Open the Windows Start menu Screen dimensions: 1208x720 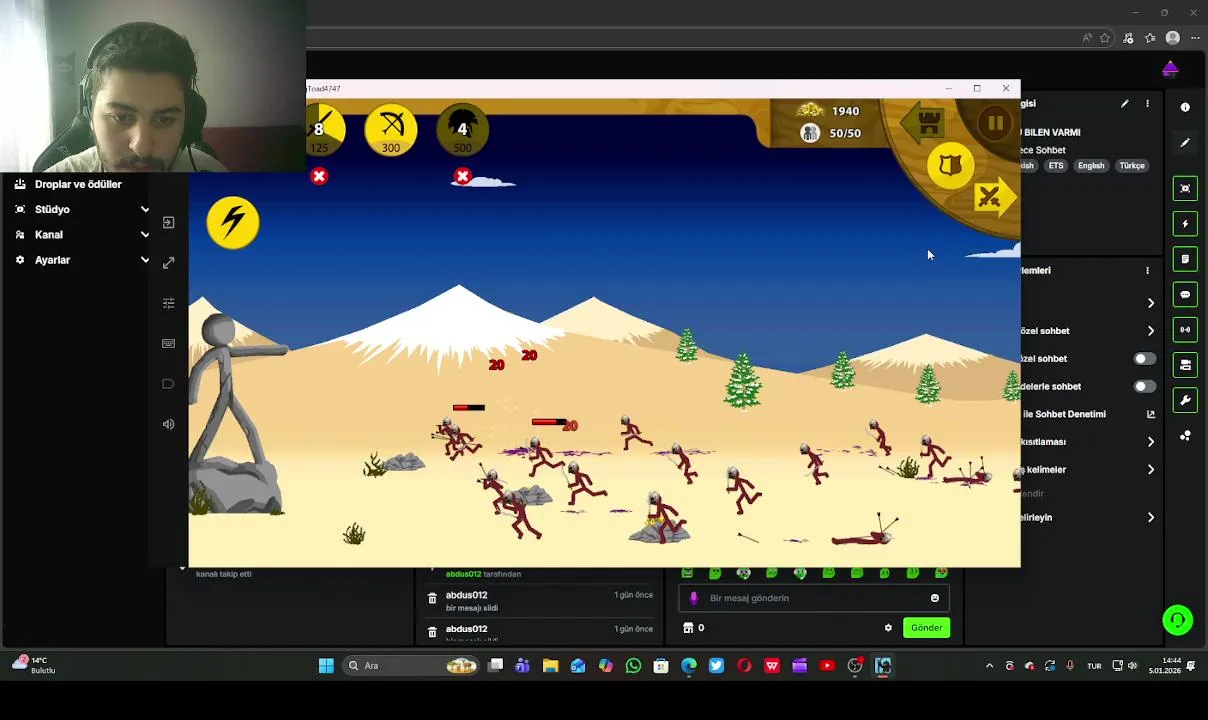[326, 665]
